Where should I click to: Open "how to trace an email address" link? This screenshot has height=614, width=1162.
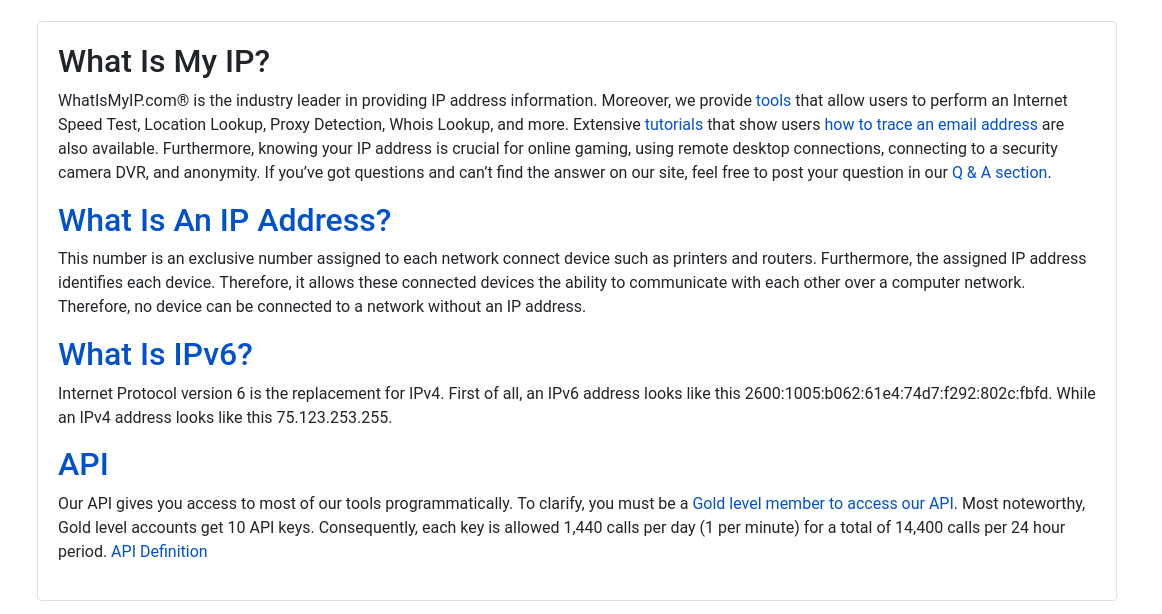[x=931, y=124]
